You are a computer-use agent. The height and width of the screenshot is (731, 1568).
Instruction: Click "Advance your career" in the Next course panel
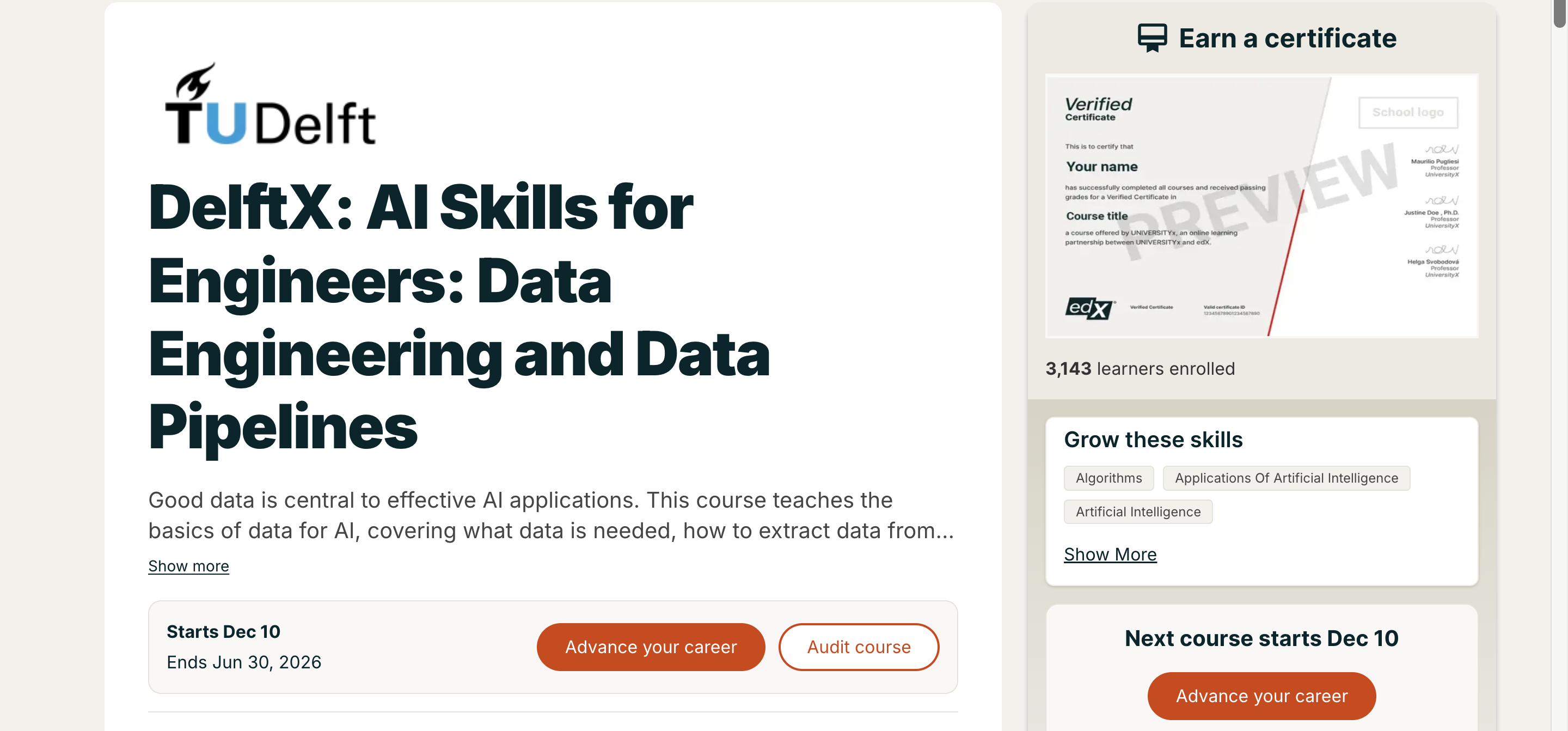(x=1261, y=695)
